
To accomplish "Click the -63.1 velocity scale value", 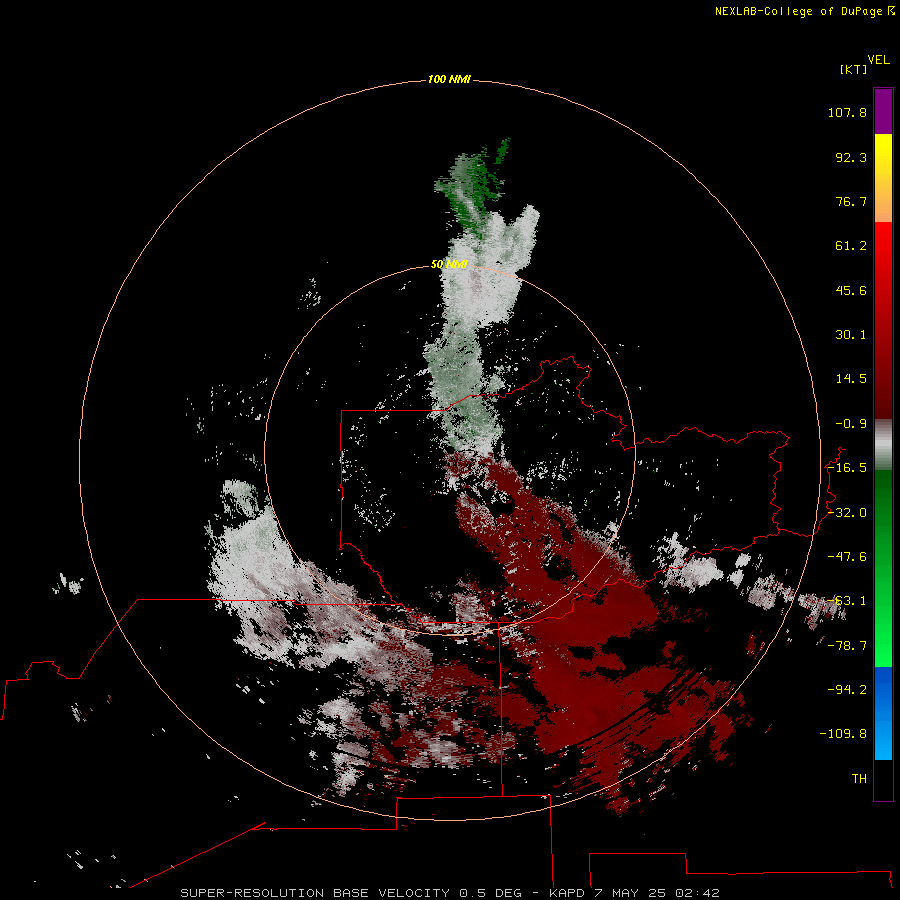I will 847,601.
